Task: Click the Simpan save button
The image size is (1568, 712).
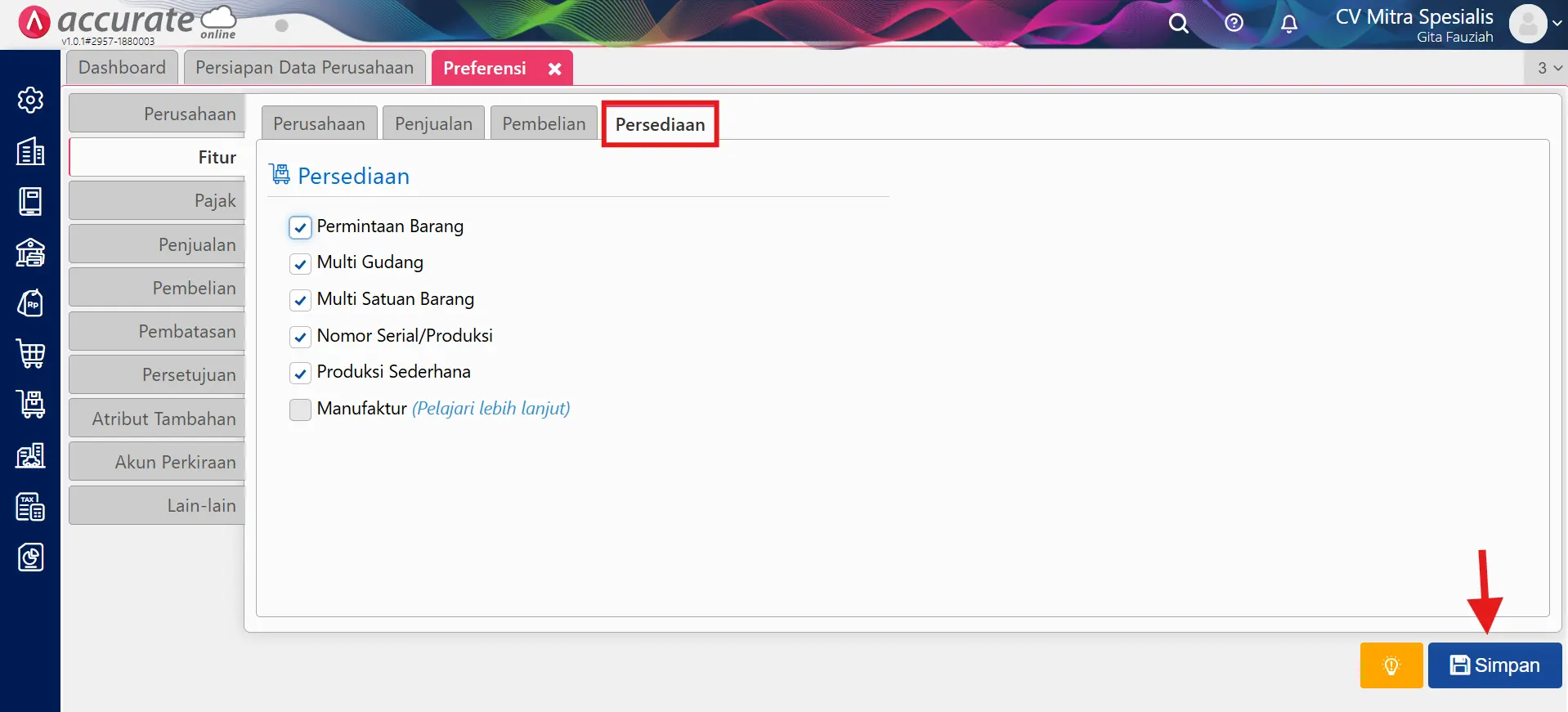Action: 1494,665
